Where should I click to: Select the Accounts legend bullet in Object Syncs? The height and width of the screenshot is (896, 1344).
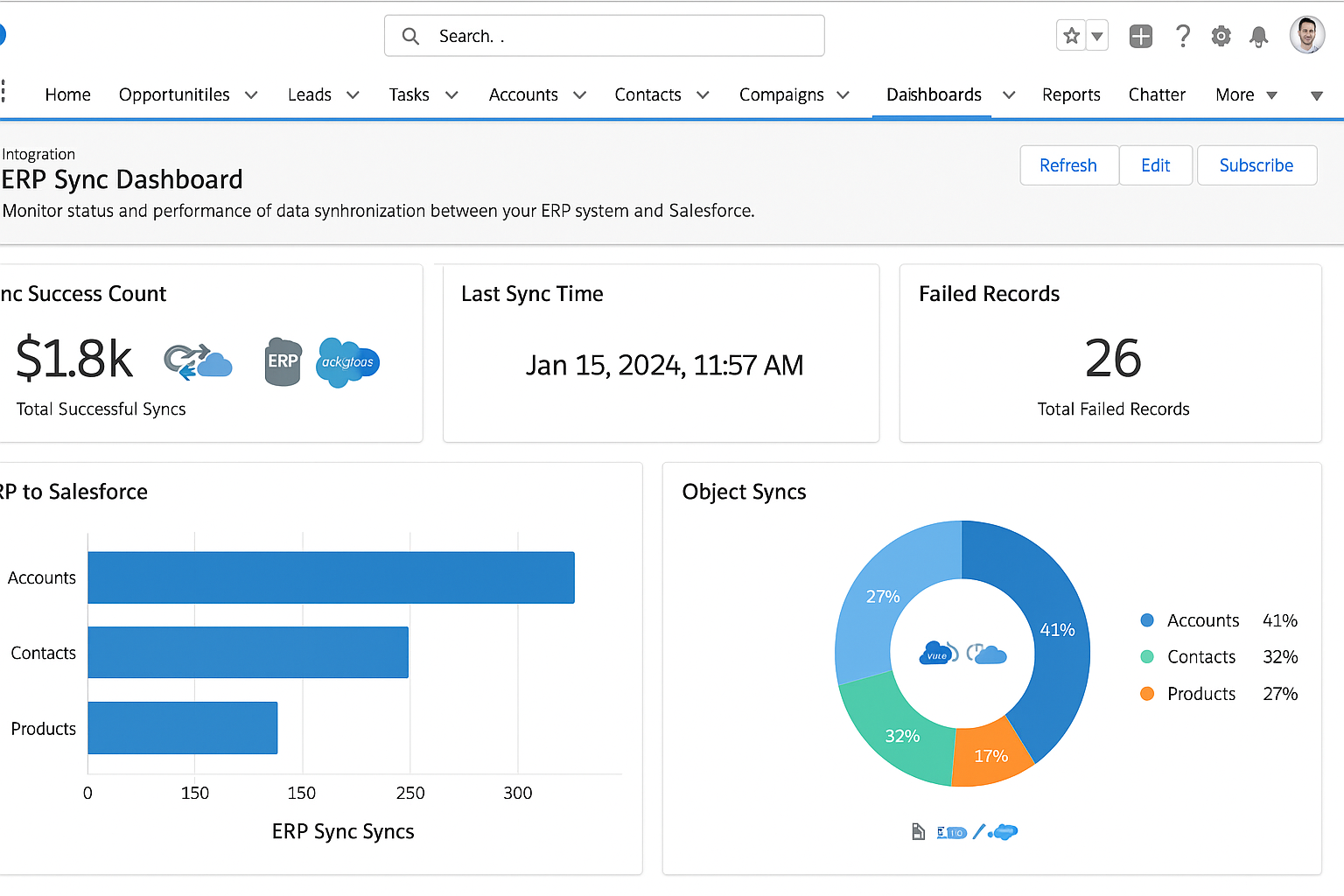1146,619
